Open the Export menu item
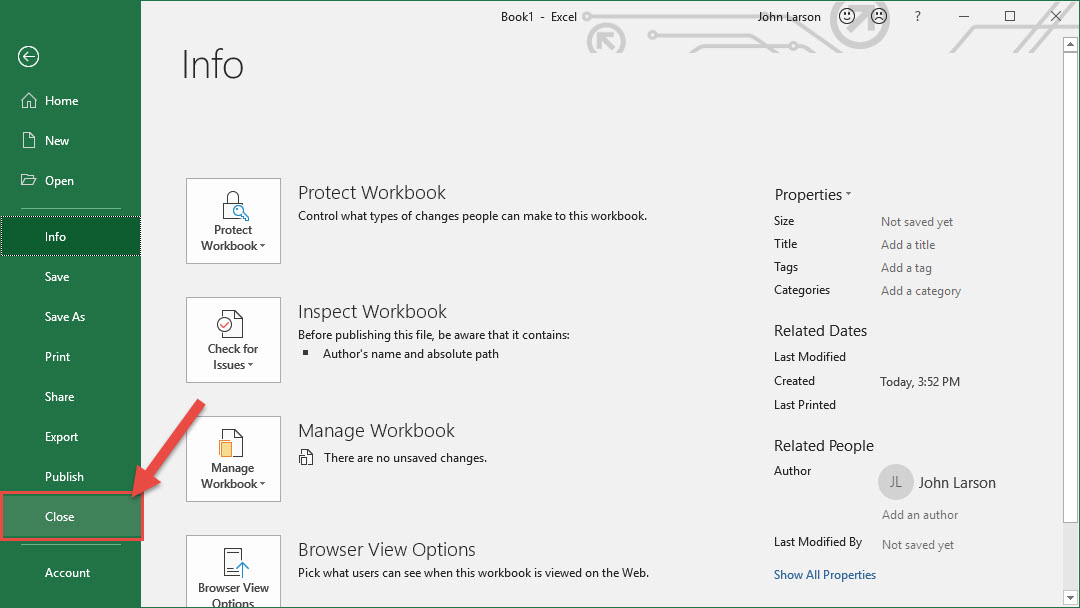 click(61, 437)
